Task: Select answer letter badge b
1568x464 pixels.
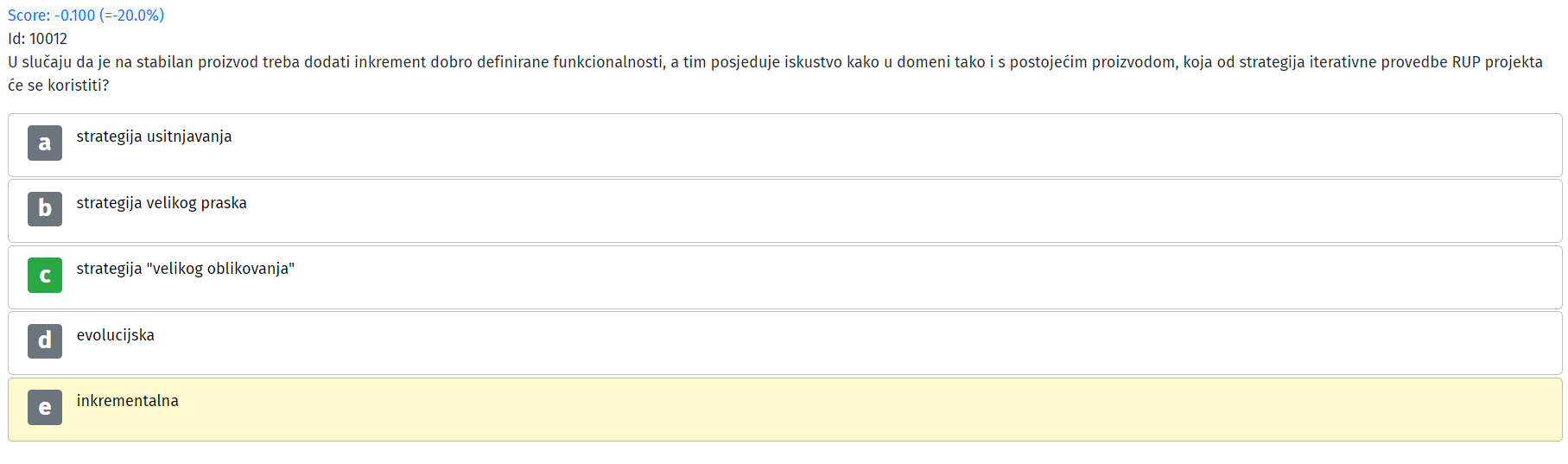Action: pos(45,209)
